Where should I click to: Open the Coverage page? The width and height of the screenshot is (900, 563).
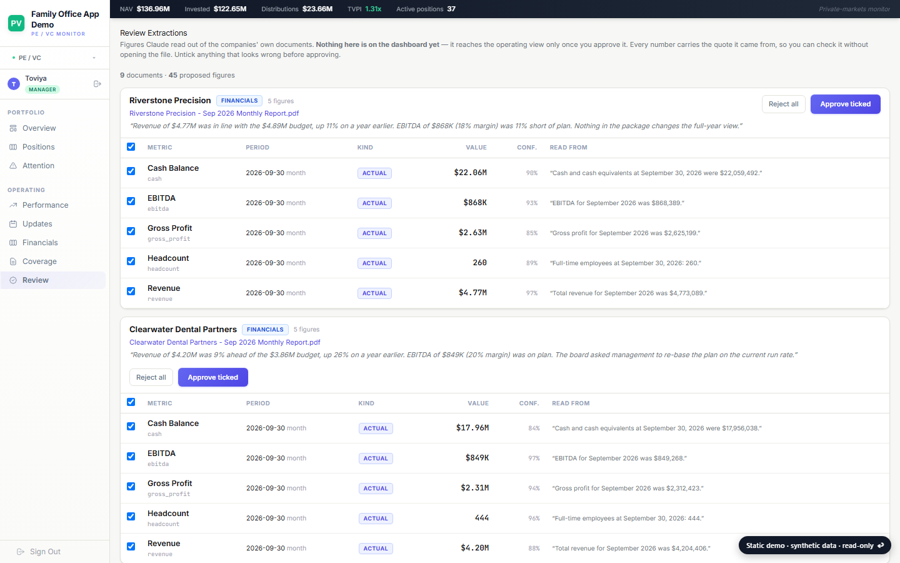coord(53,261)
